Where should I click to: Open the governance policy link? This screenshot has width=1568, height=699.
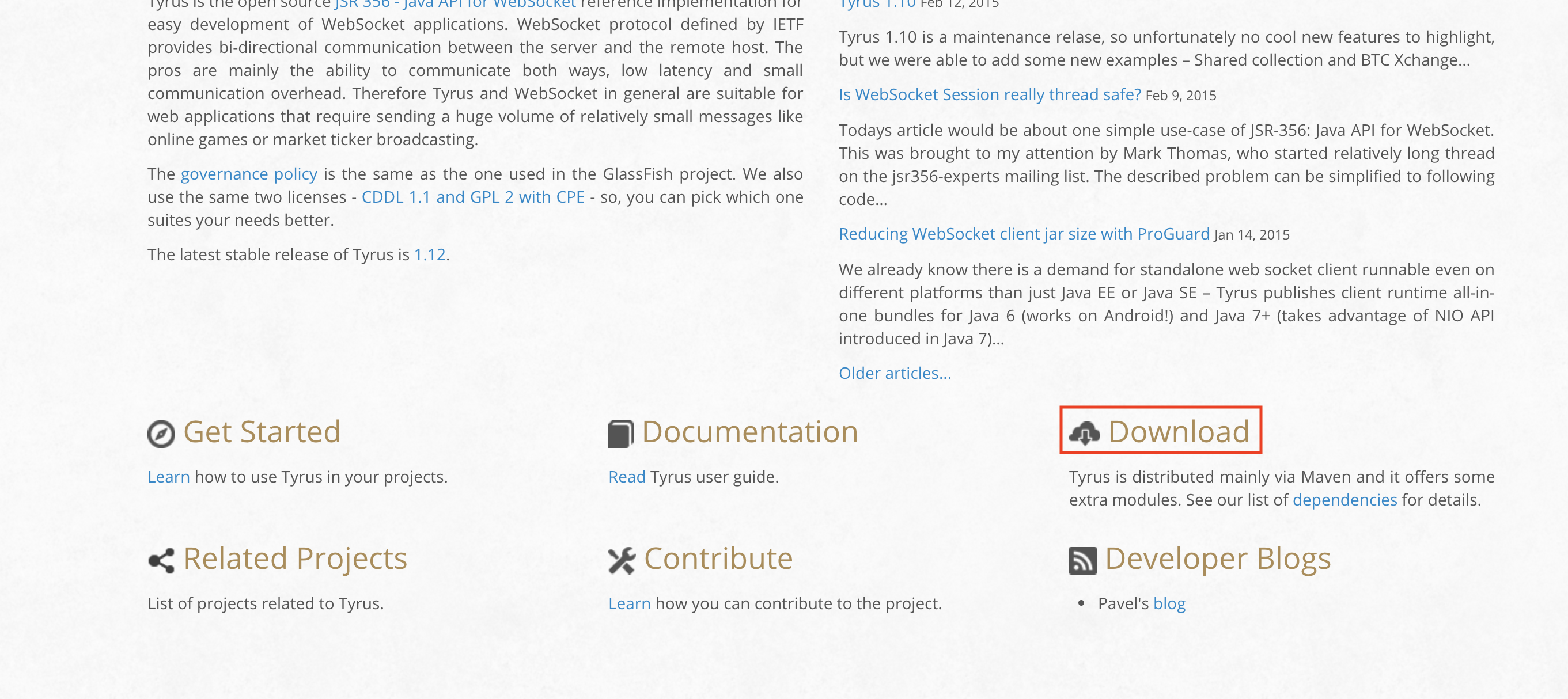249,174
